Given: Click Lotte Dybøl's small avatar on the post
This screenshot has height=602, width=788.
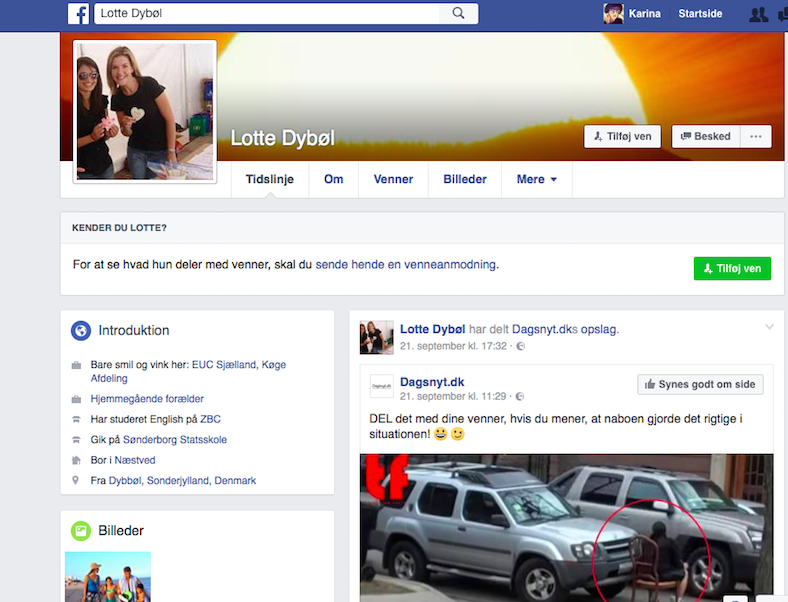Looking at the screenshot, I should tap(376, 338).
